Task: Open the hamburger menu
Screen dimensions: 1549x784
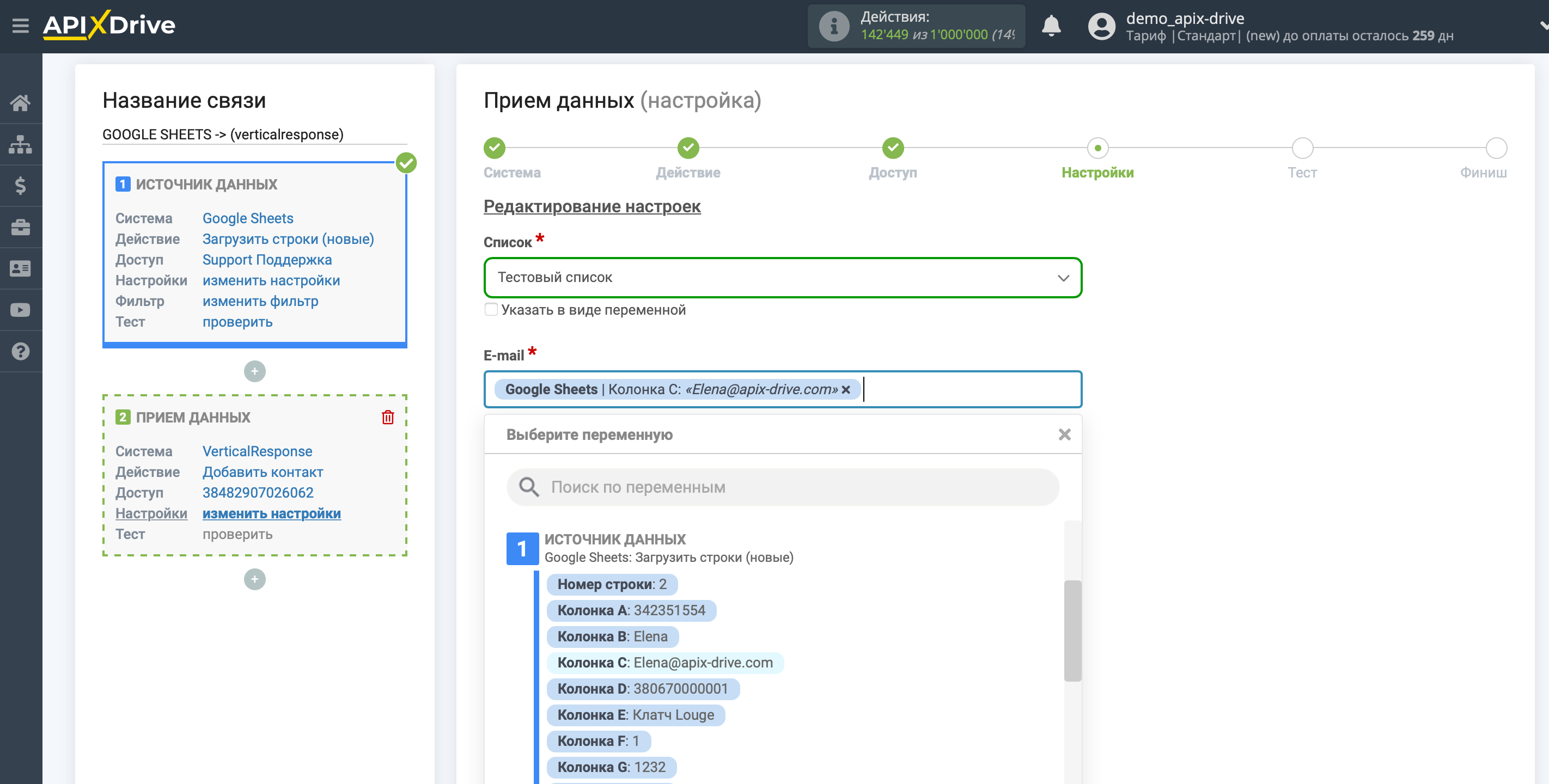Action: click(21, 26)
